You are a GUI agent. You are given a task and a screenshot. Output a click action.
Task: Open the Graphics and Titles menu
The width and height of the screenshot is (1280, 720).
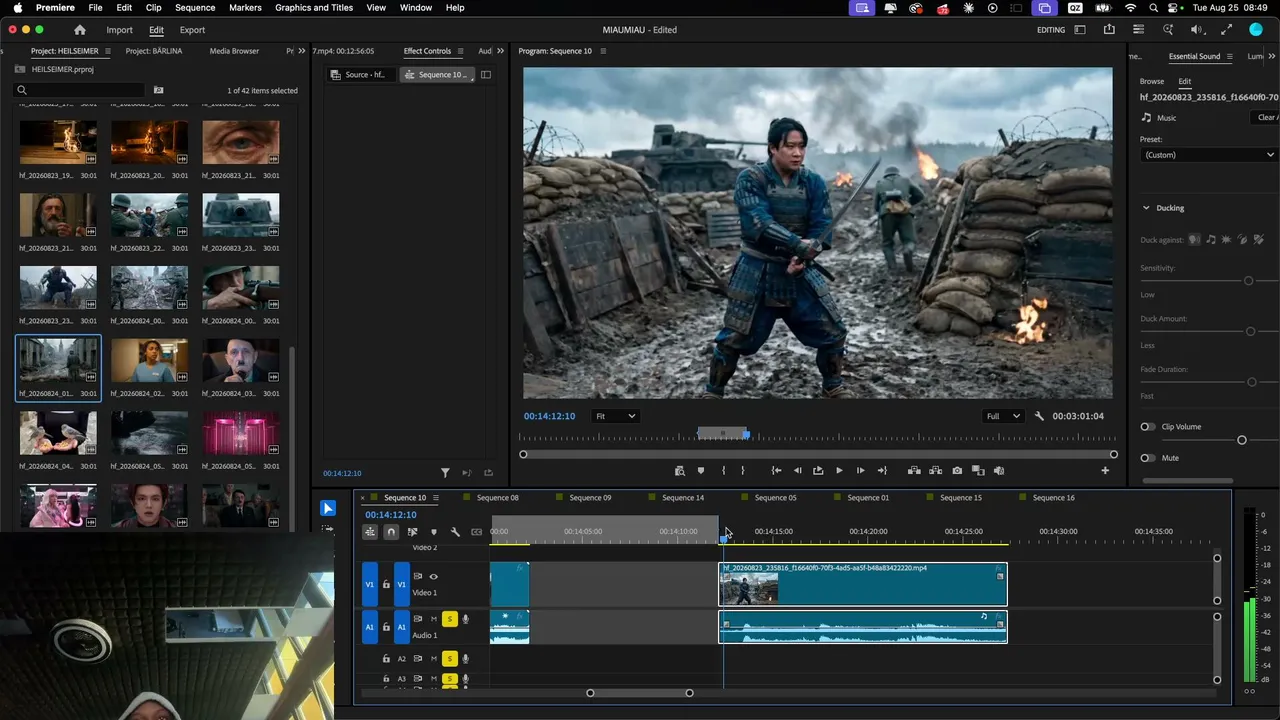(x=314, y=8)
